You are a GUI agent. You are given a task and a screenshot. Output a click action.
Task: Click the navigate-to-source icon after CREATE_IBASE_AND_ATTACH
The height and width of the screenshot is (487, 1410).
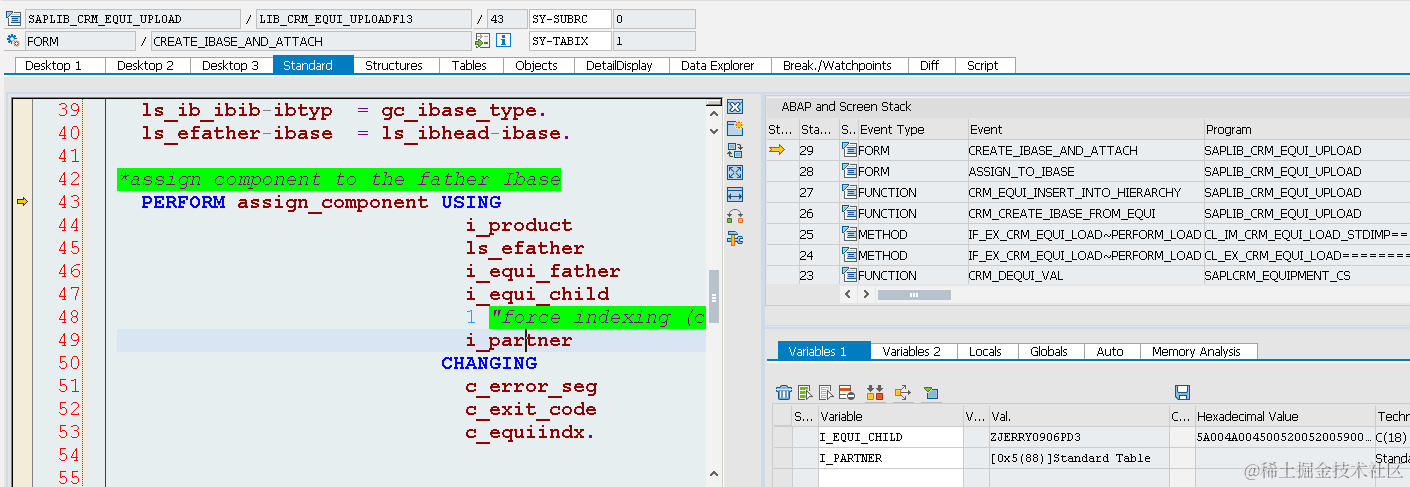tap(483, 41)
